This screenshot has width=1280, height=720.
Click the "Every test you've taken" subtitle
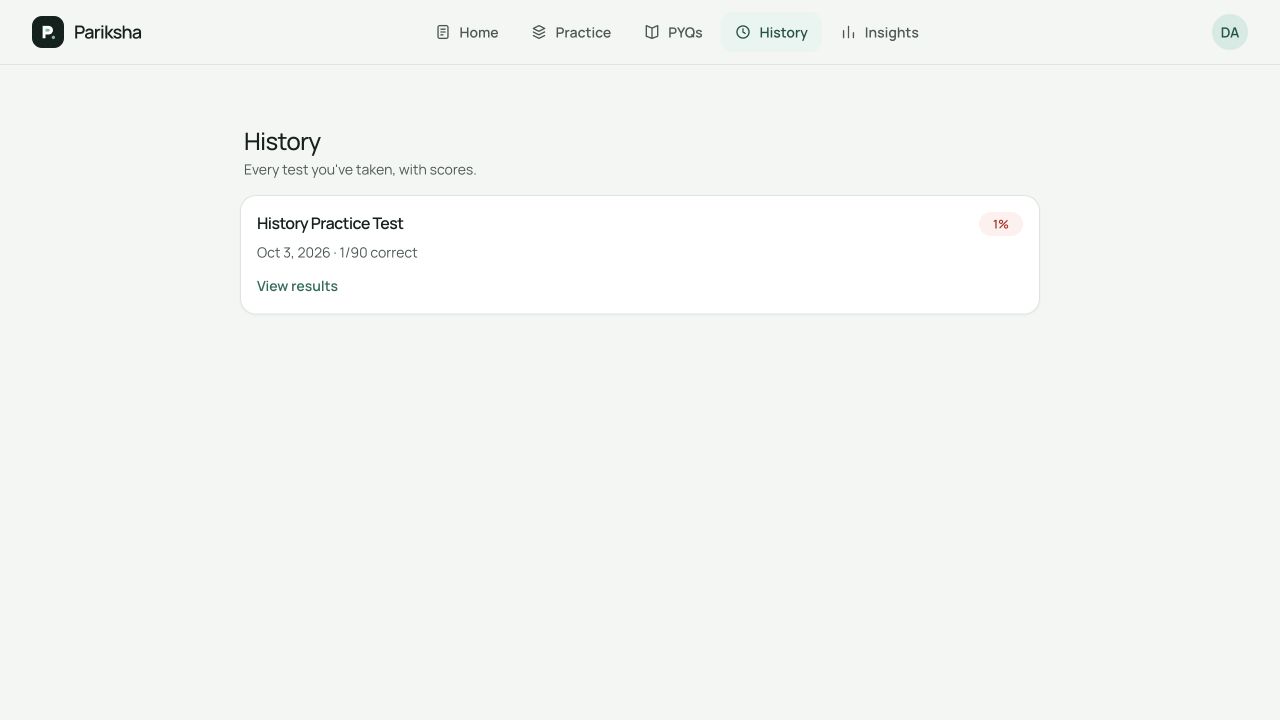point(360,170)
